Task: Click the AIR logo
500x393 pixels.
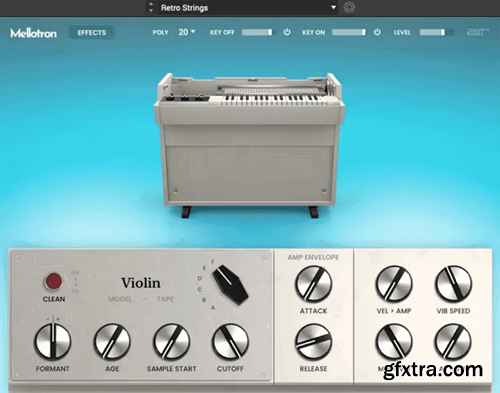Action: pyautogui.click(x=478, y=32)
